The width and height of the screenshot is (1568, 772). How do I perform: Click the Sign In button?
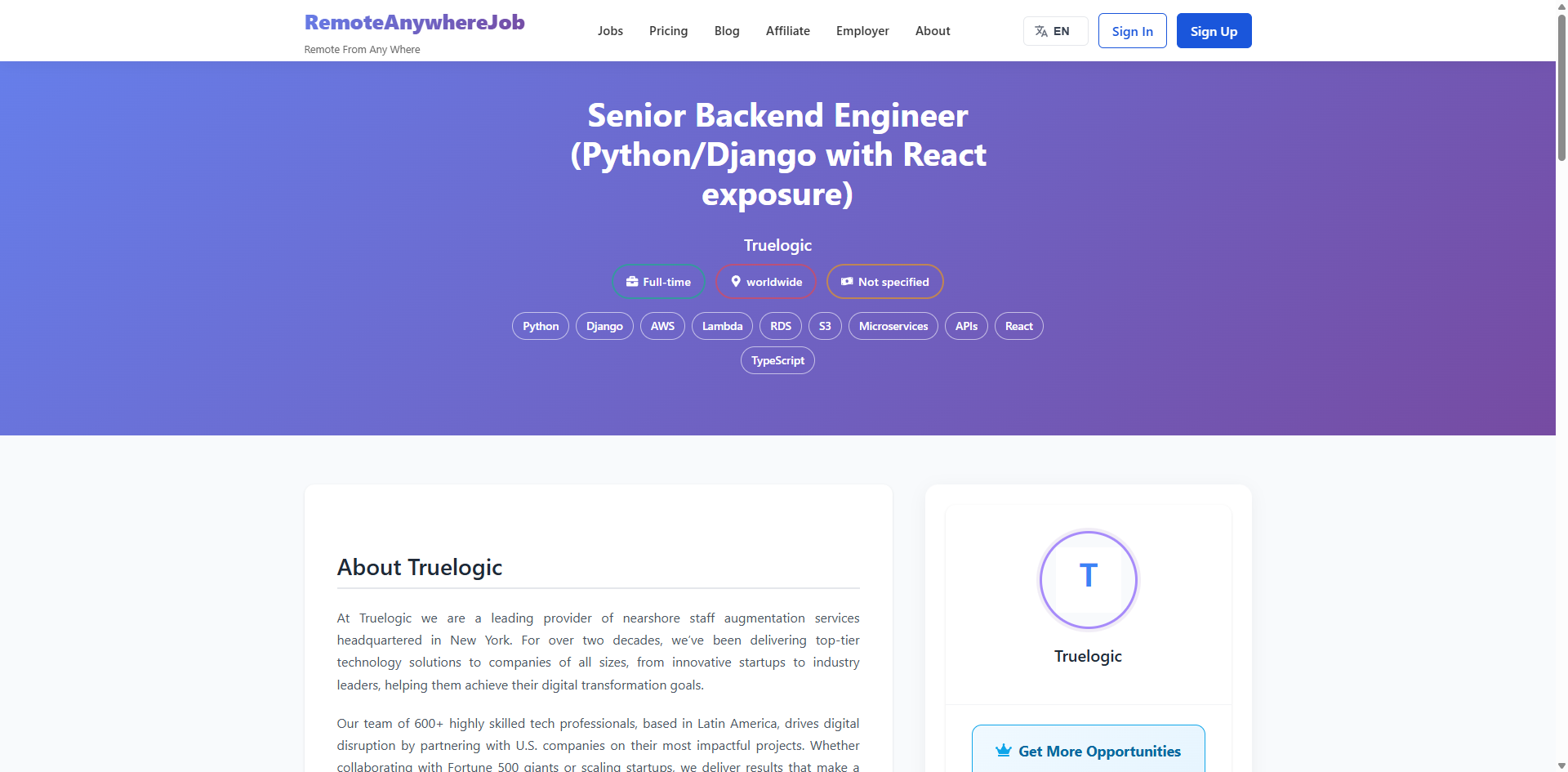[1132, 31]
